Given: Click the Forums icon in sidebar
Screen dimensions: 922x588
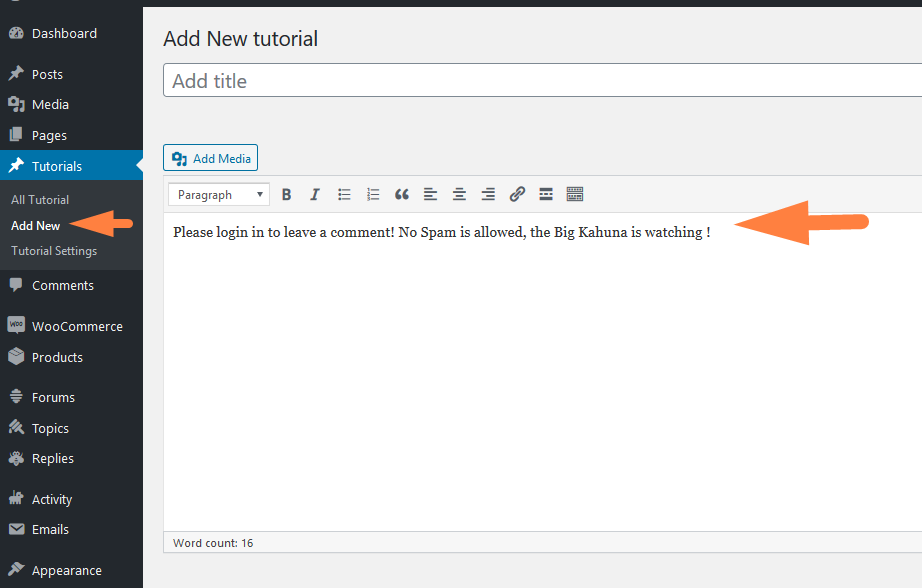Looking at the screenshot, I should (x=16, y=396).
